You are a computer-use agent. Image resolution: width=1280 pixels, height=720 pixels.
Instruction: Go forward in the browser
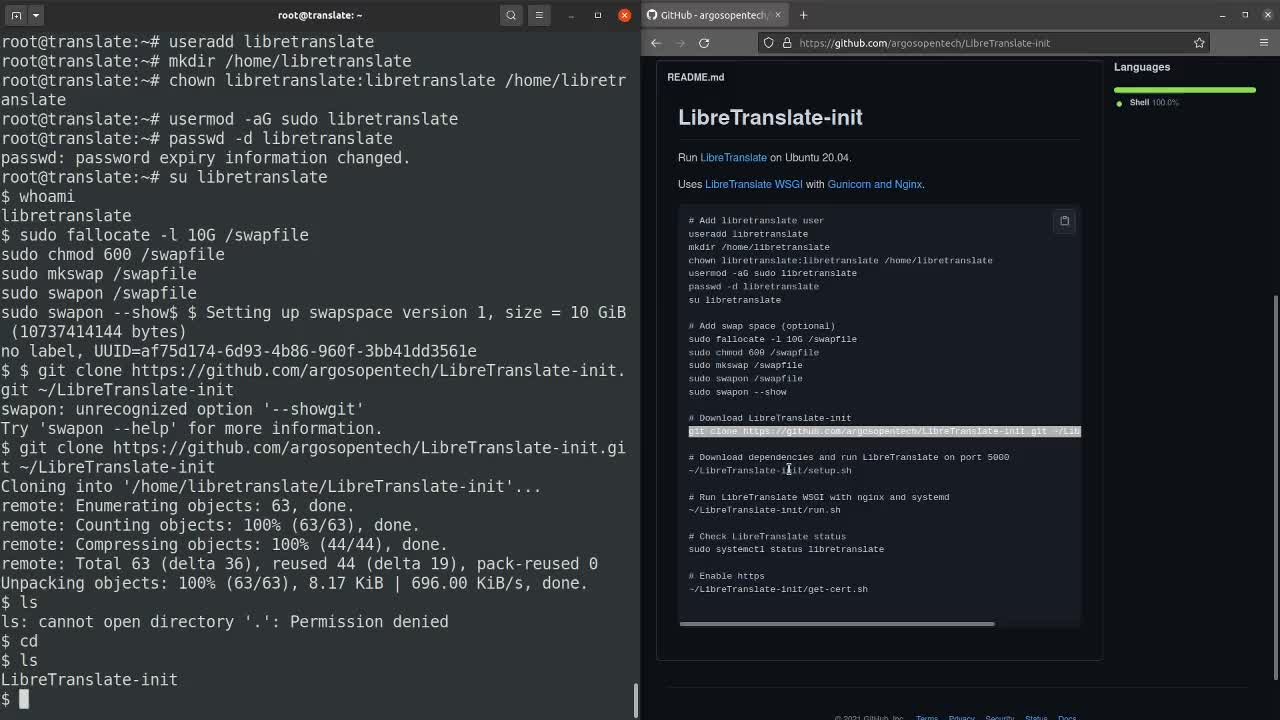680,43
